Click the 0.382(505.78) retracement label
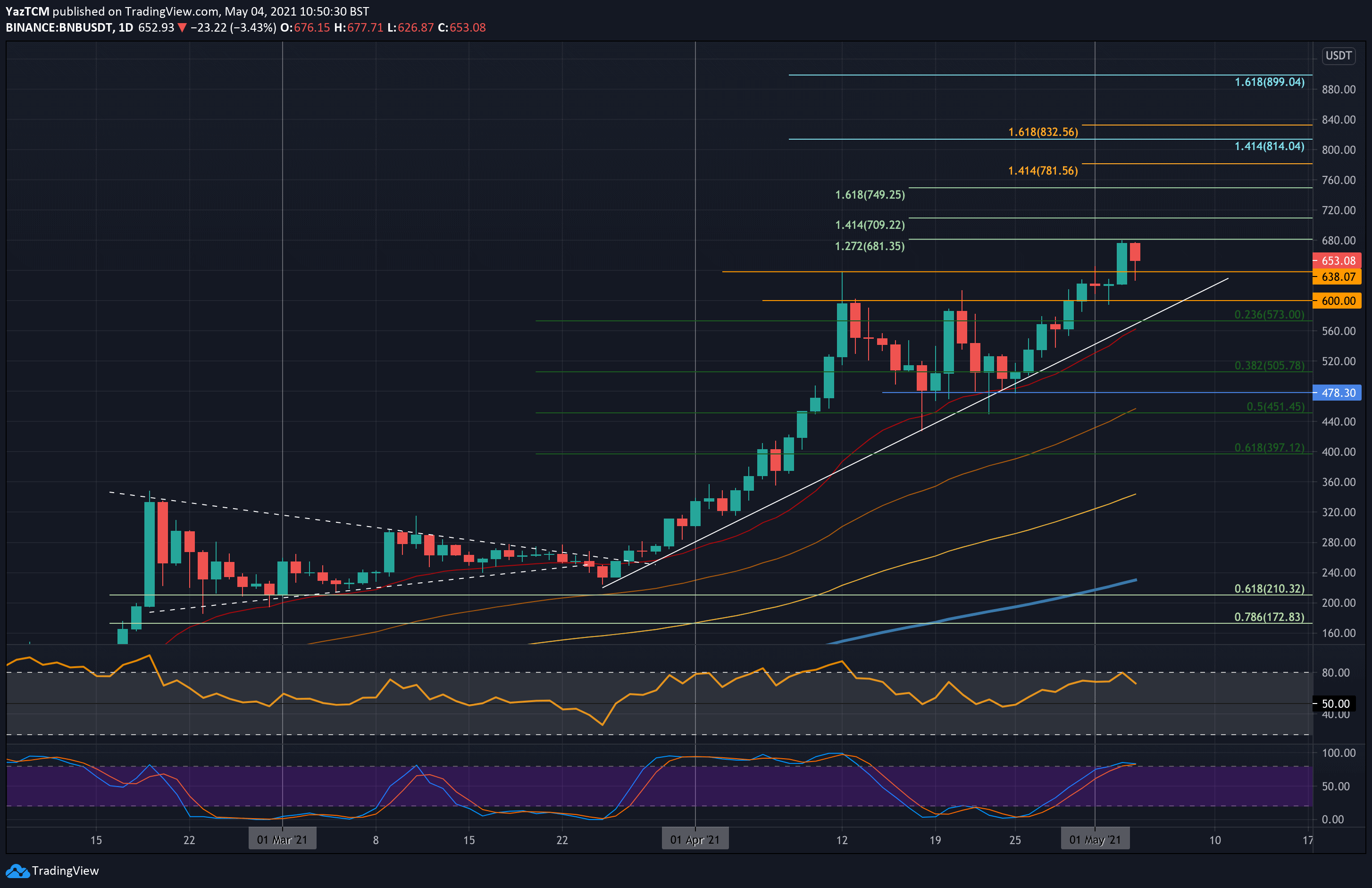Screen dimensions: 1372x888 [x=1270, y=366]
